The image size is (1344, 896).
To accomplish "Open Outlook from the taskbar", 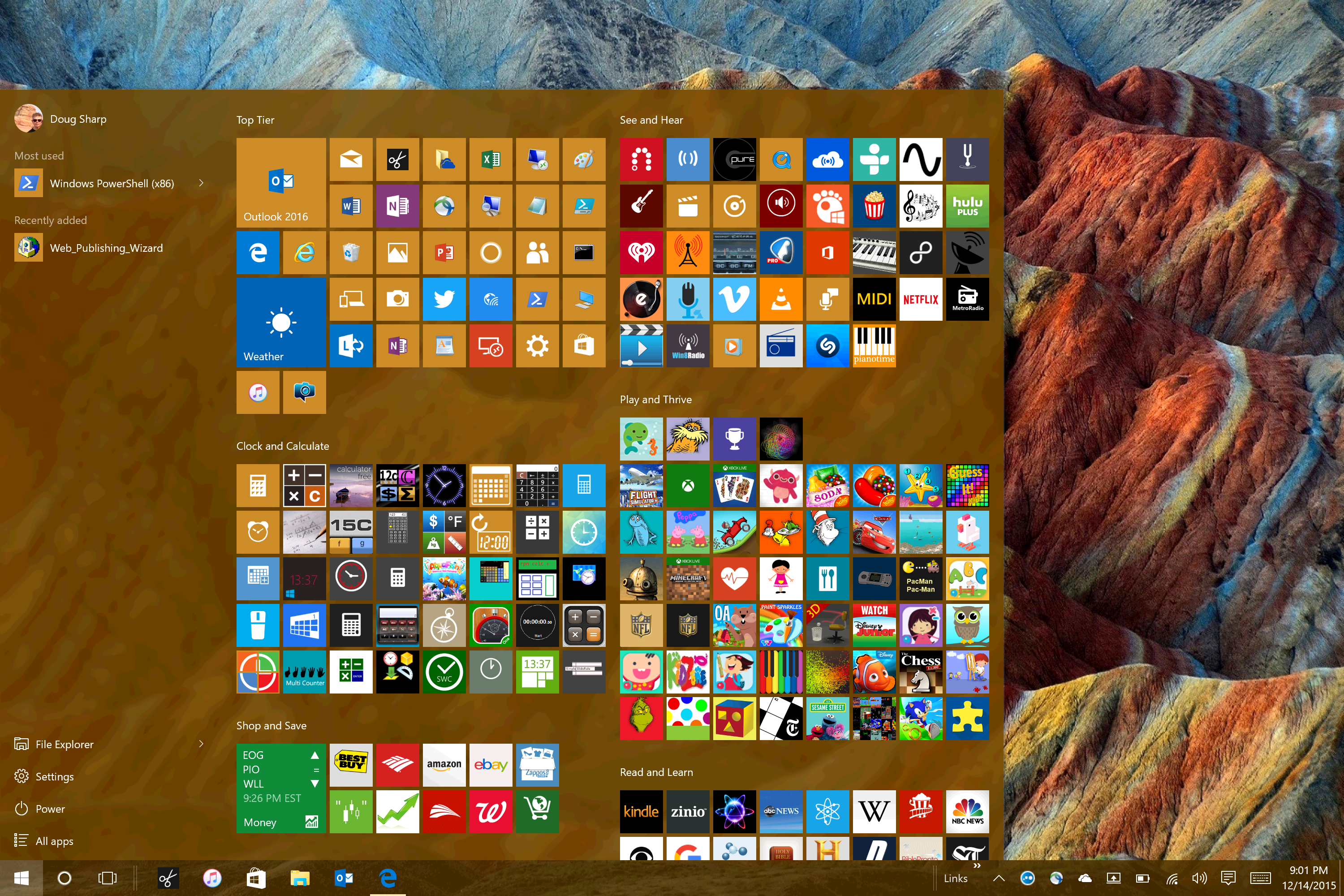I will tap(344, 878).
